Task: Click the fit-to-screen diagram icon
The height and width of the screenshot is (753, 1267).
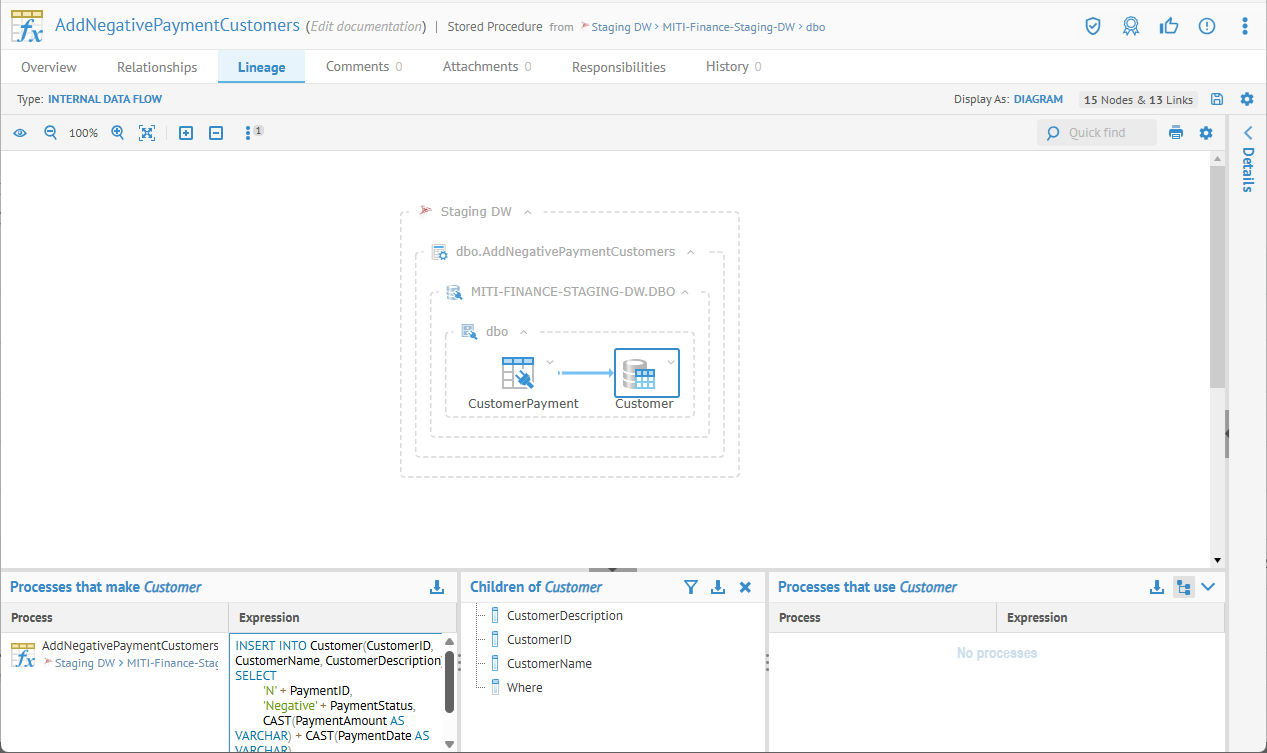Action: (147, 132)
